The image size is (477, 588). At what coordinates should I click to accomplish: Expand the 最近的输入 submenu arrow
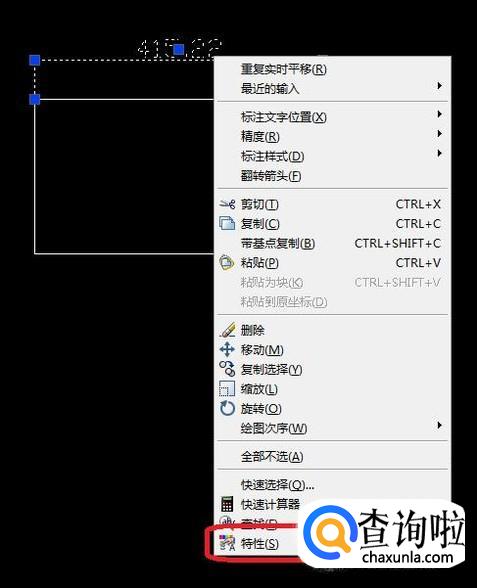pos(440,86)
